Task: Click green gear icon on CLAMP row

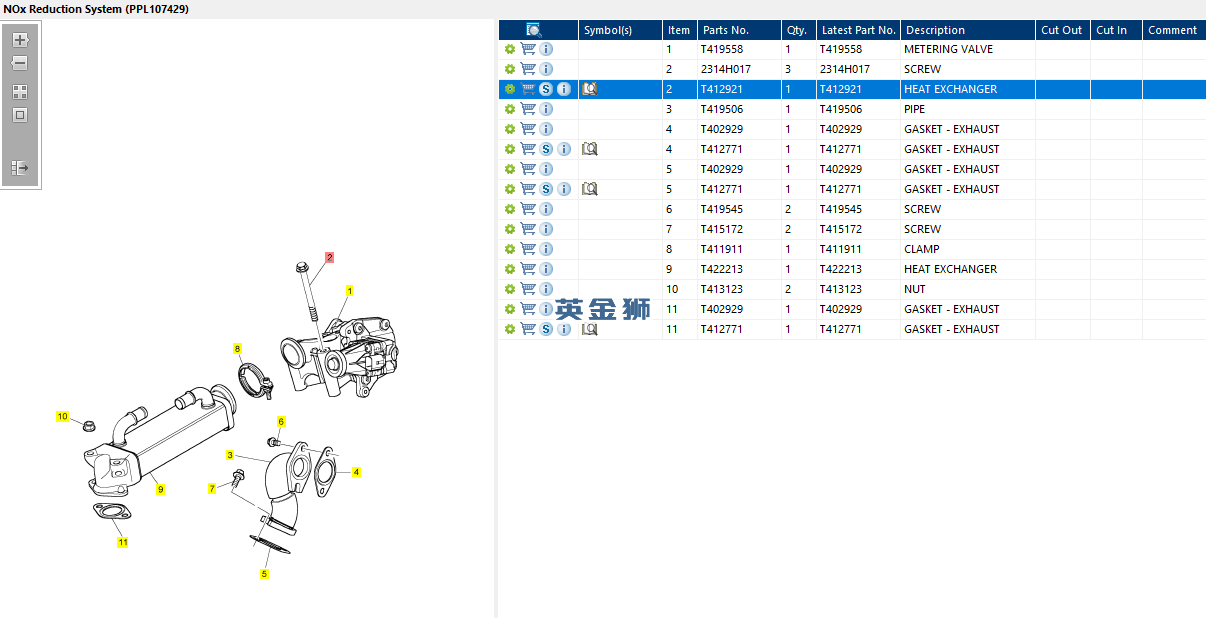Action: (510, 249)
